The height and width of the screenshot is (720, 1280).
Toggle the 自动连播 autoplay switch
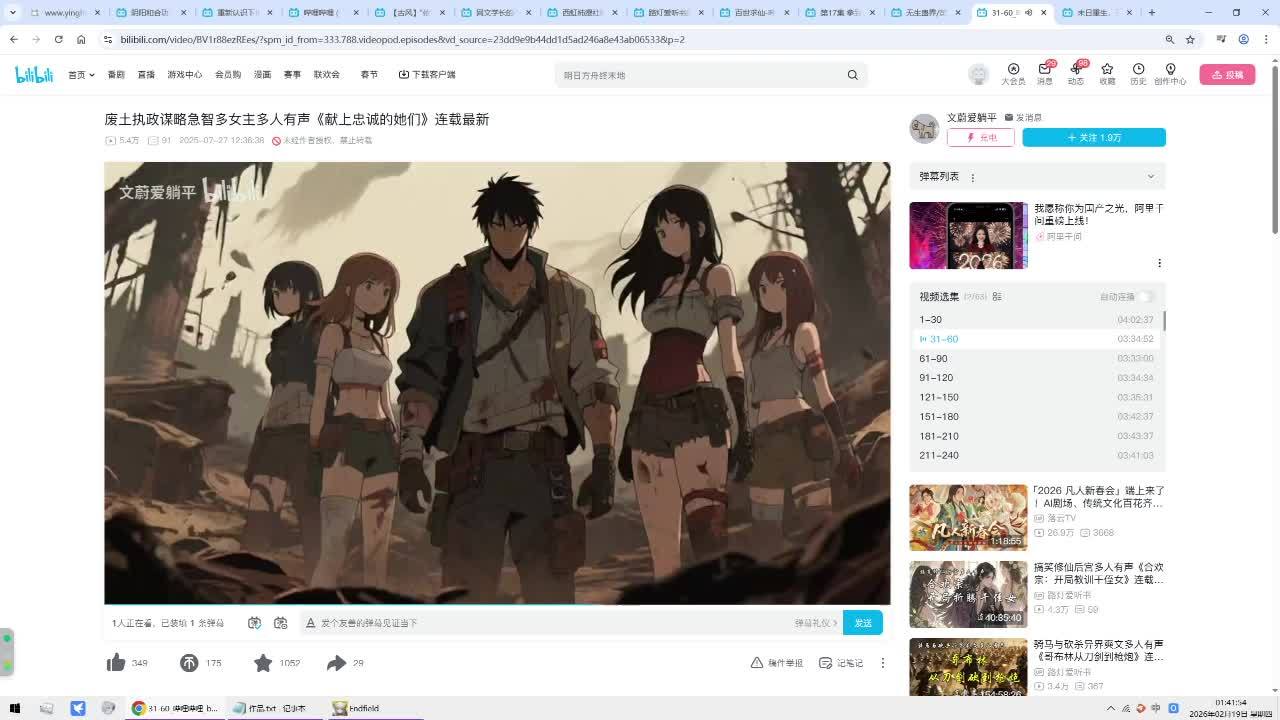pos(1145,297)
